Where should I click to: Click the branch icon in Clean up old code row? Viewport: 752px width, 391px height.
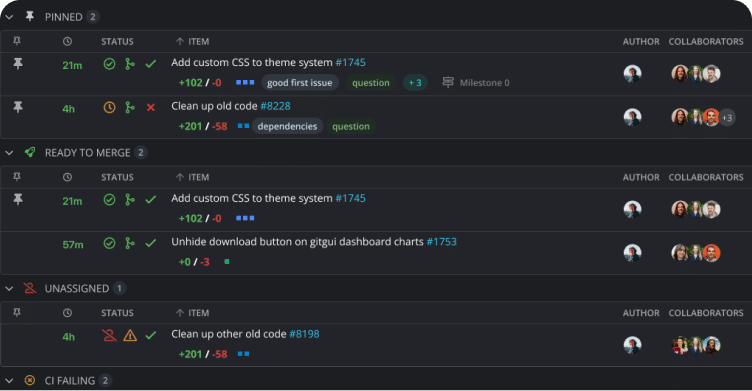coord(129,107)
